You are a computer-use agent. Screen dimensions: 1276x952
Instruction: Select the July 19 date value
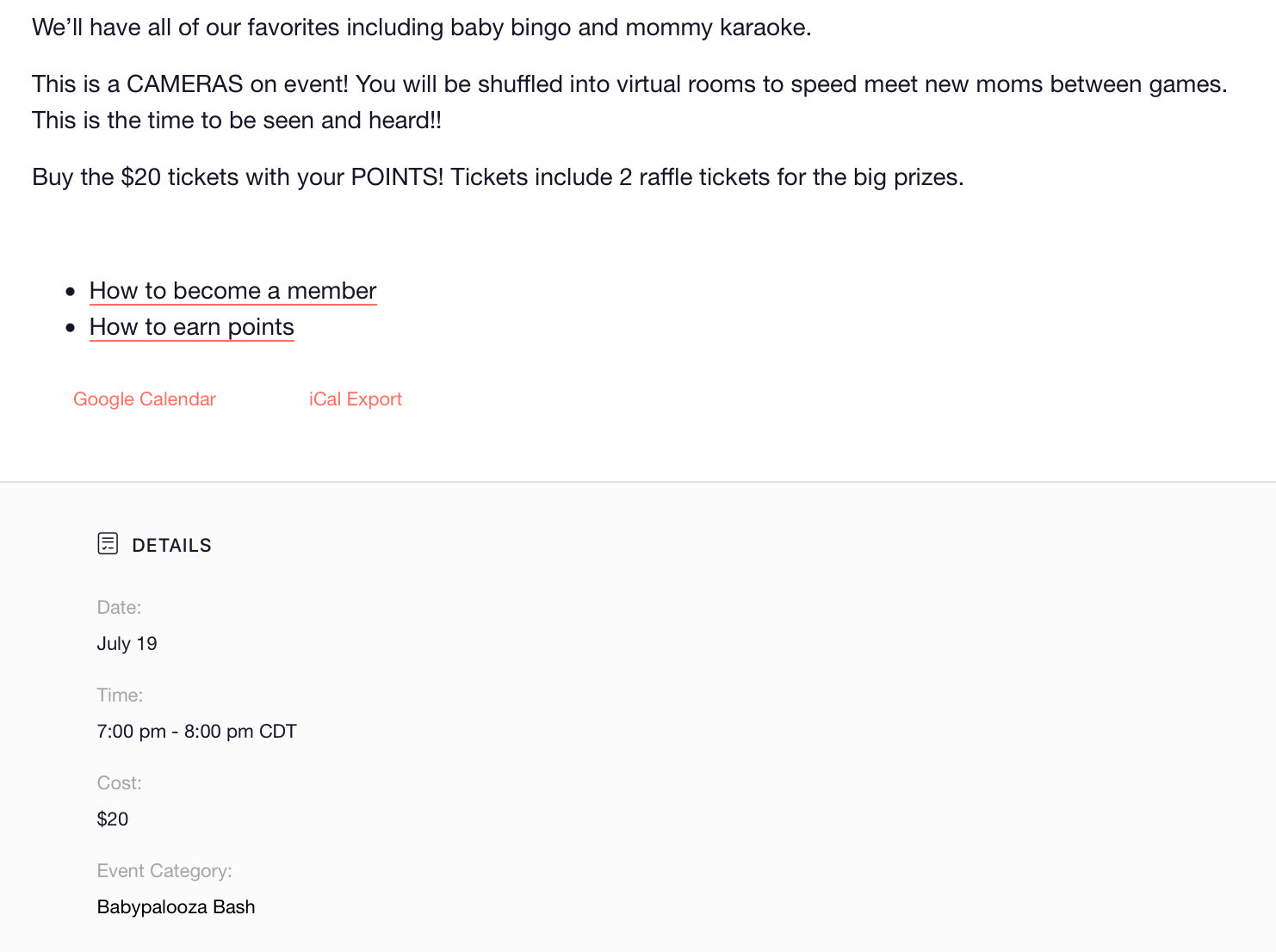click(127, 644)
